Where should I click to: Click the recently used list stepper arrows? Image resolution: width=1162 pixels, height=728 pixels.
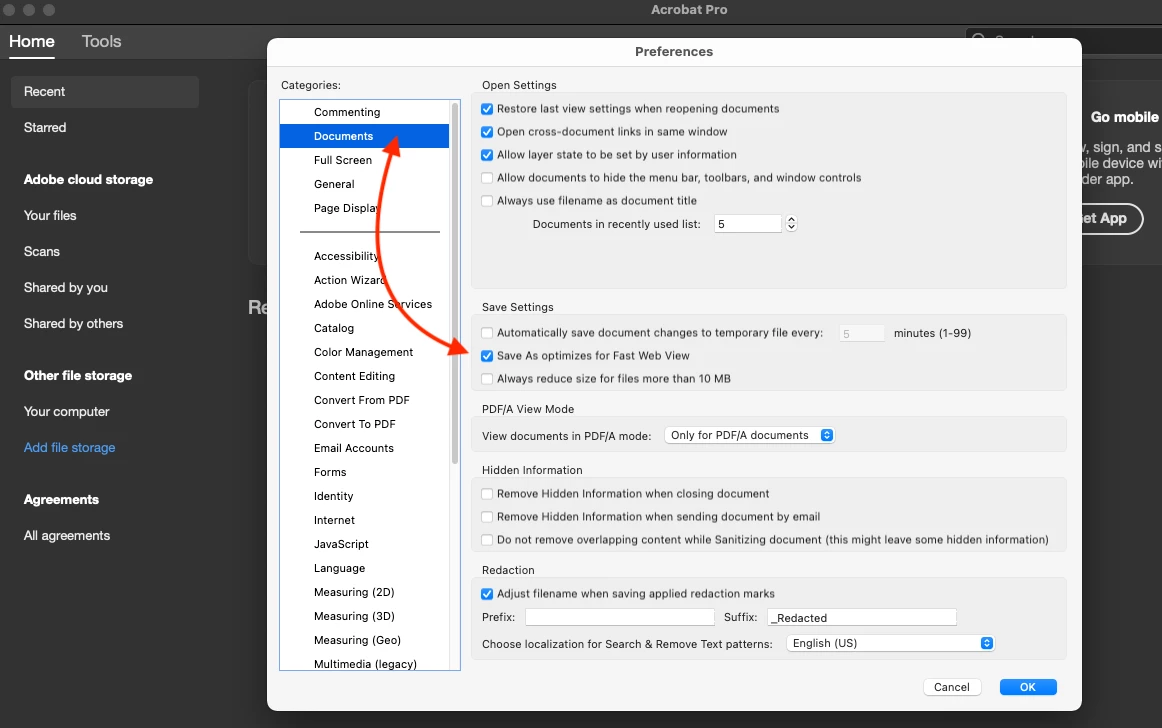tap(791, 223)
